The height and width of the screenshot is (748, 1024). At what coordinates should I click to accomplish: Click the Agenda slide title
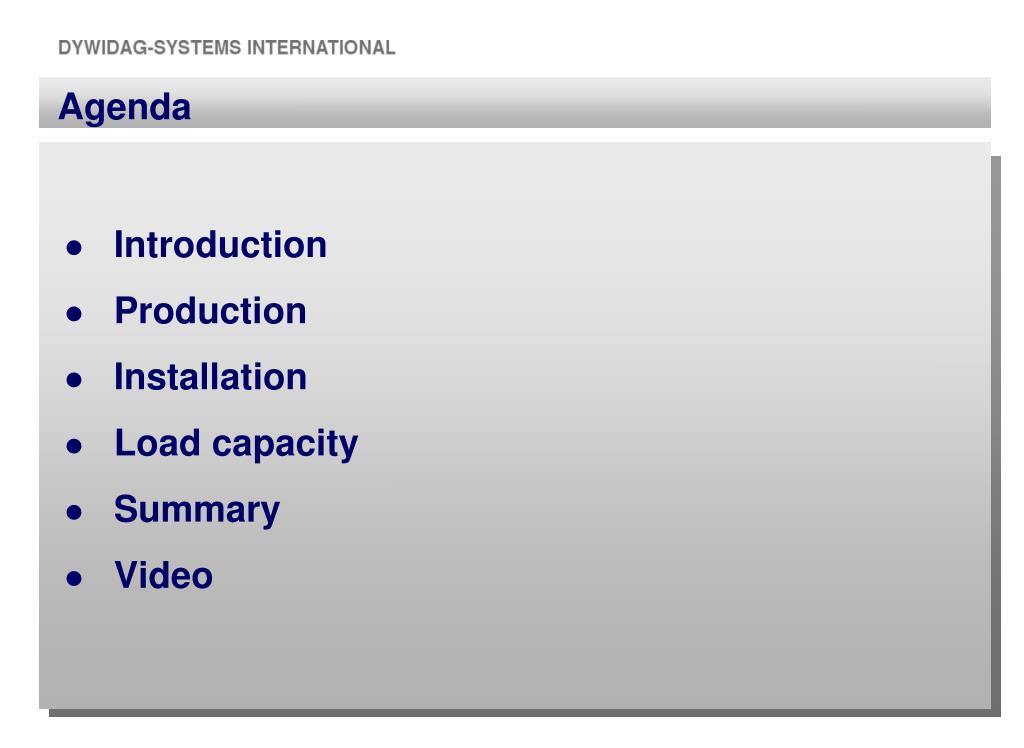[x=124, y=107]
